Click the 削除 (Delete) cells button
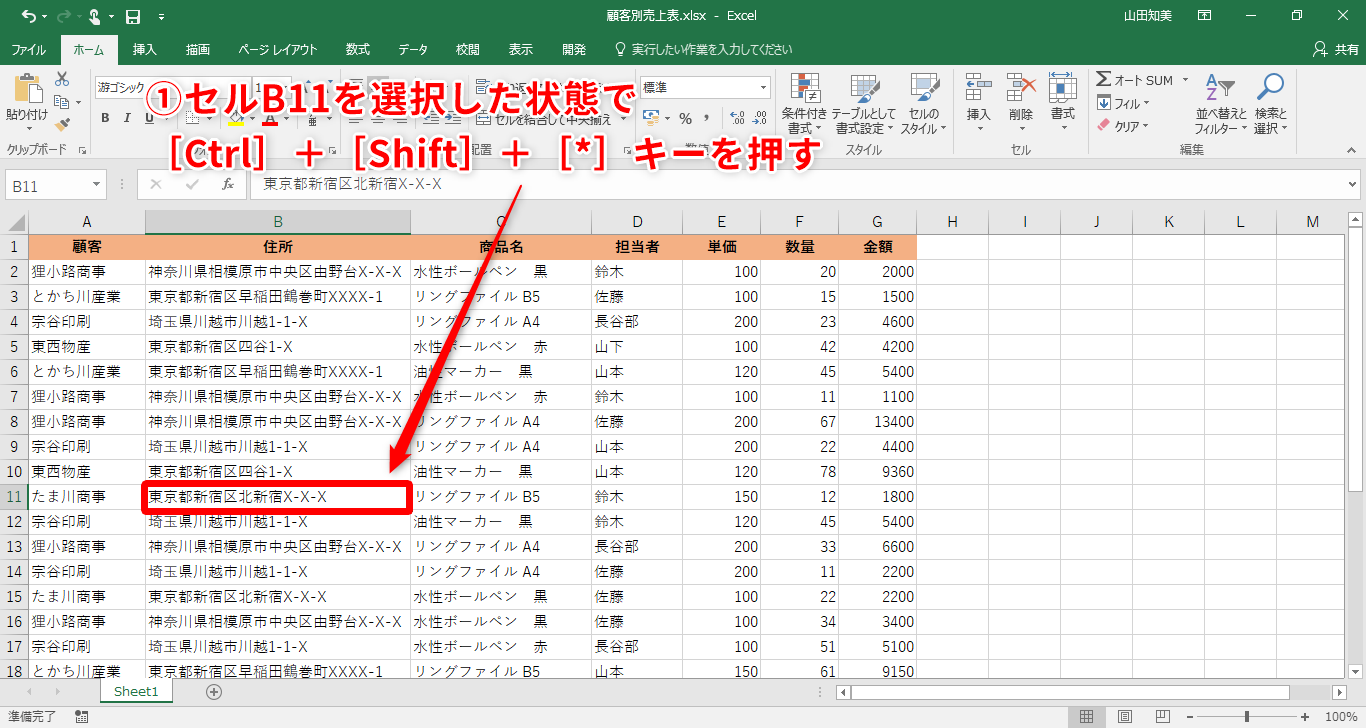This screenshot has width=1366, height=728. pyautogui.click(x=1021, y=104)
